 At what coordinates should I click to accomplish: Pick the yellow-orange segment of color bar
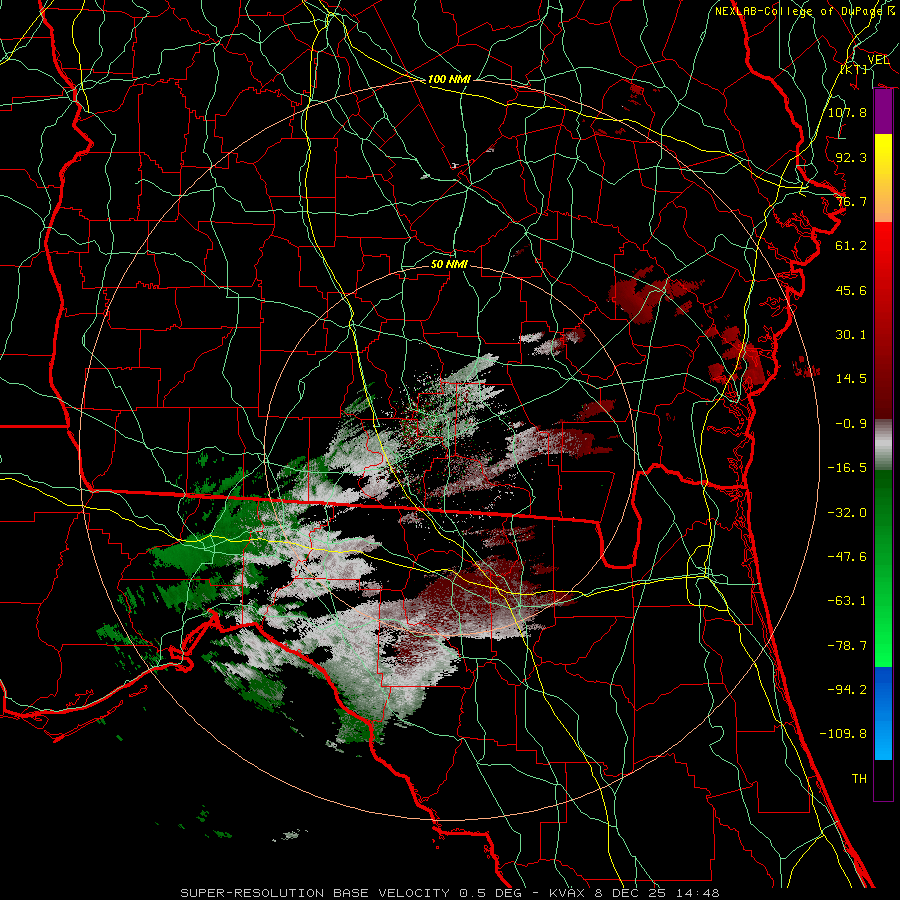tap(883, 178)
